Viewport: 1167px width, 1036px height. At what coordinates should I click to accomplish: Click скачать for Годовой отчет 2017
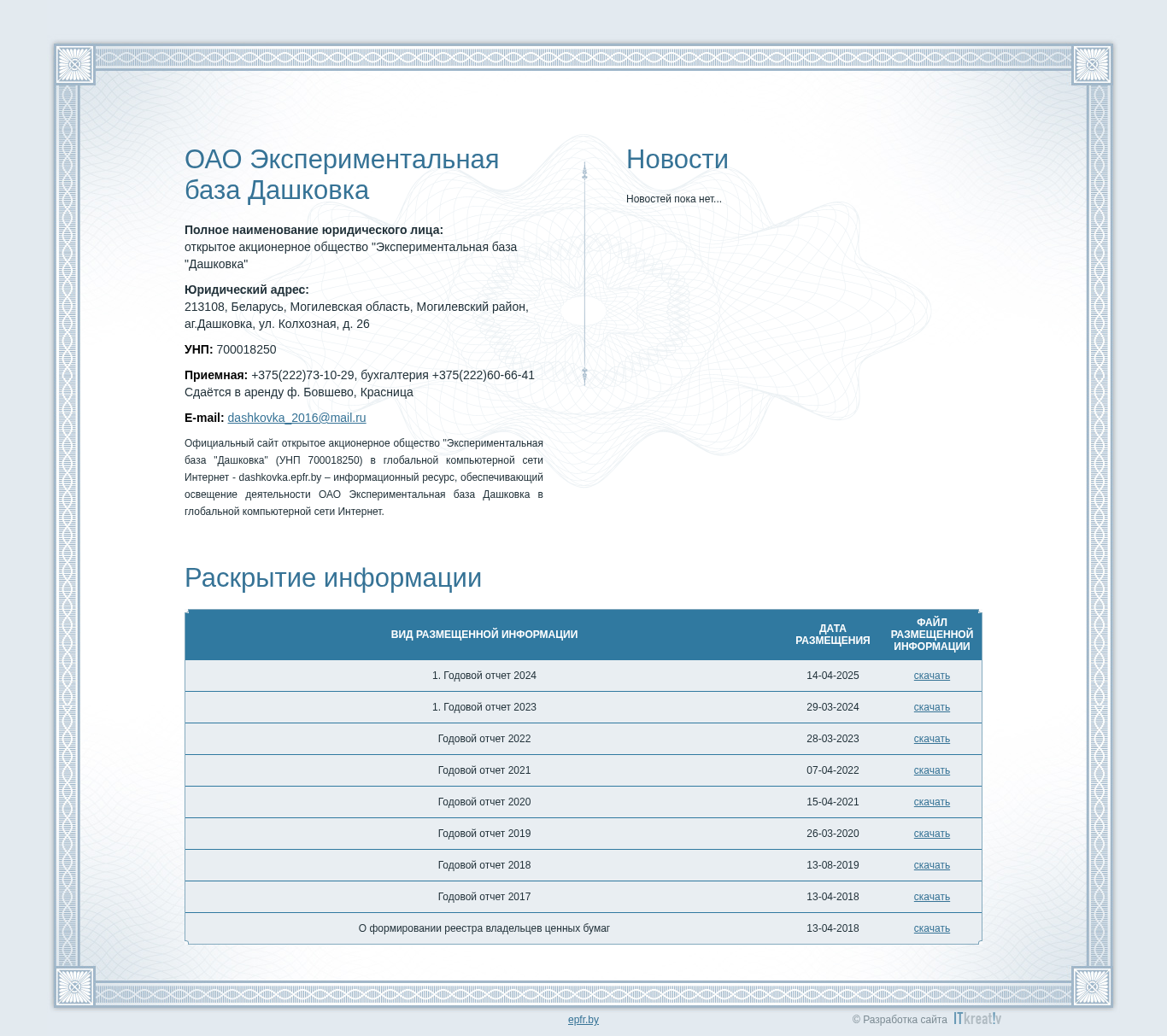tap(931, 897)
